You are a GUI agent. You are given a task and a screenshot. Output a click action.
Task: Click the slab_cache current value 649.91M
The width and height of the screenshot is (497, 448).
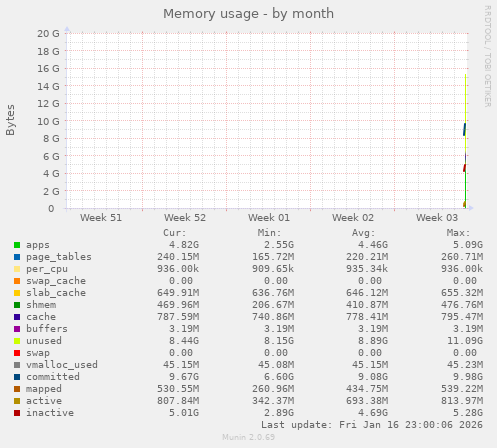click(178, 293)
